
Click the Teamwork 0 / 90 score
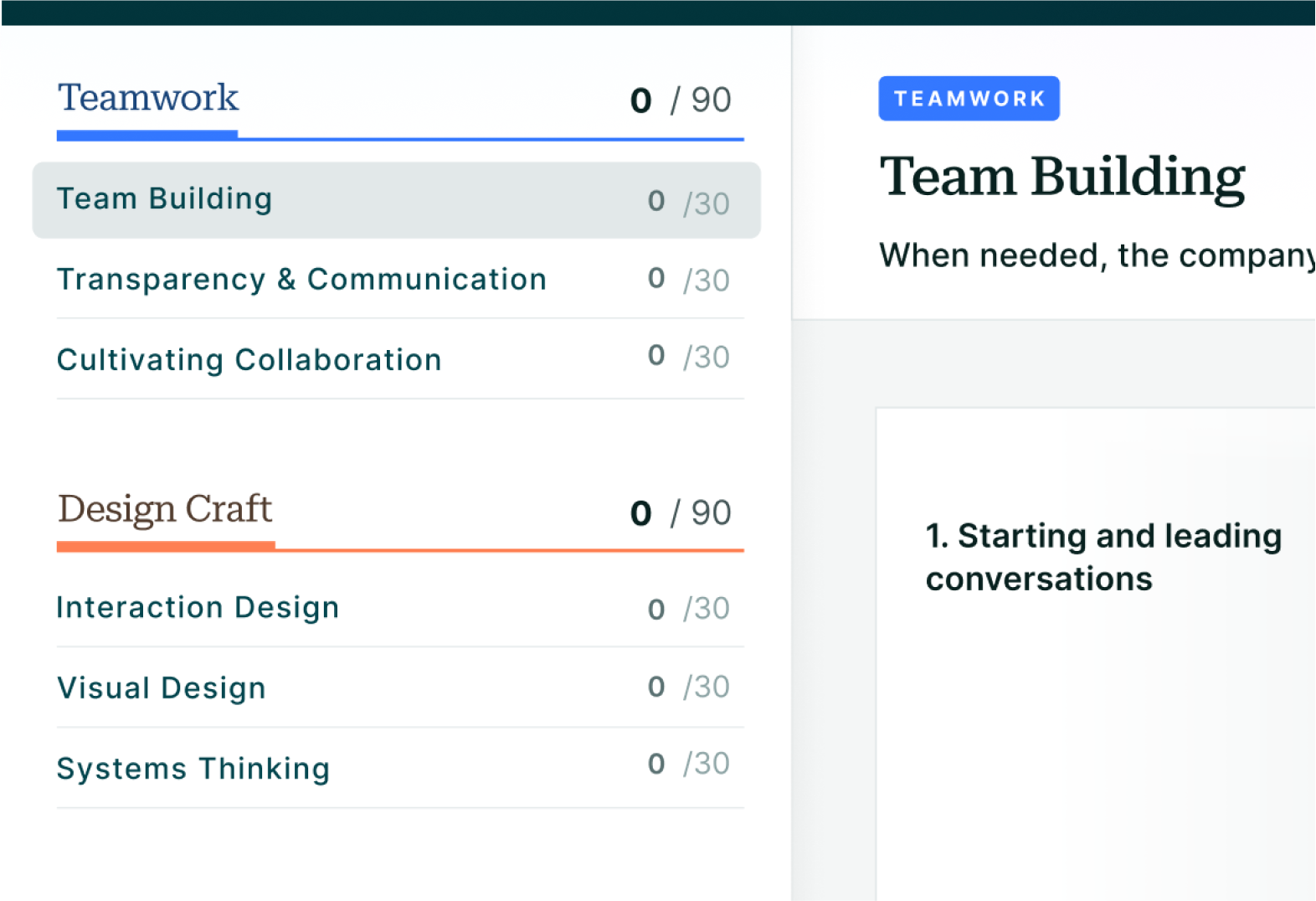point(681,100)
